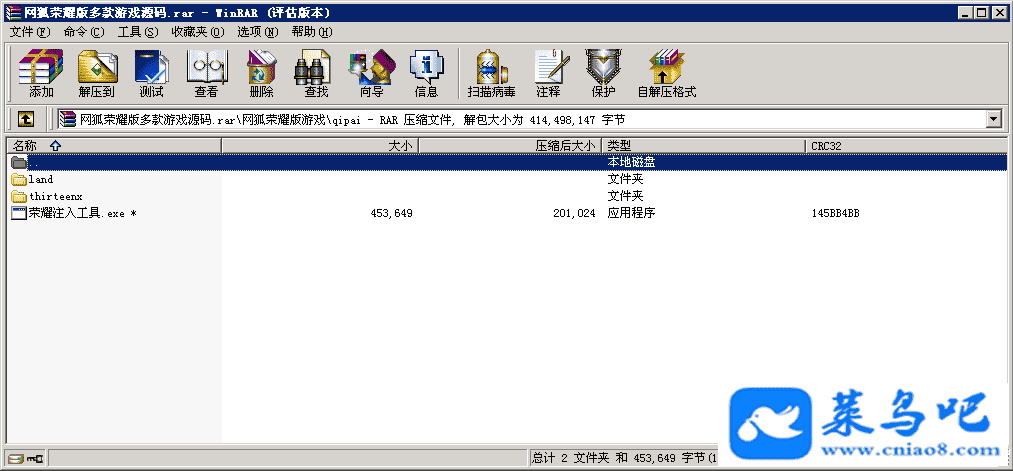Click the 应用程序 type cell

(x=631, y=213)
